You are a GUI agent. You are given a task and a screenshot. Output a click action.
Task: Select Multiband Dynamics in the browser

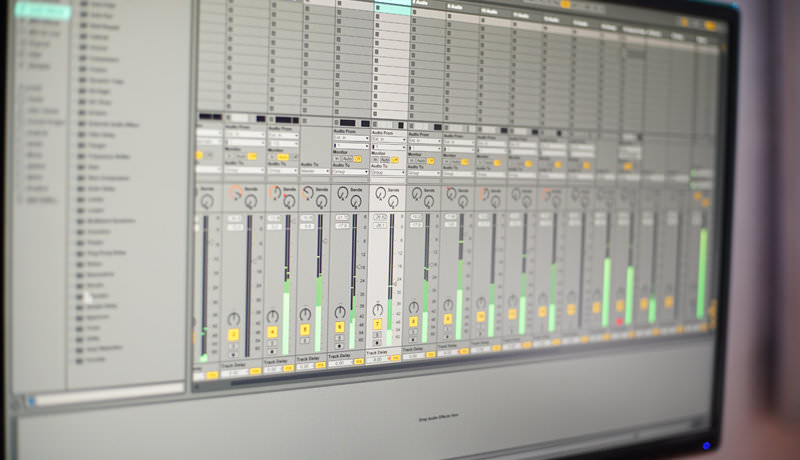tap(111, 221)
